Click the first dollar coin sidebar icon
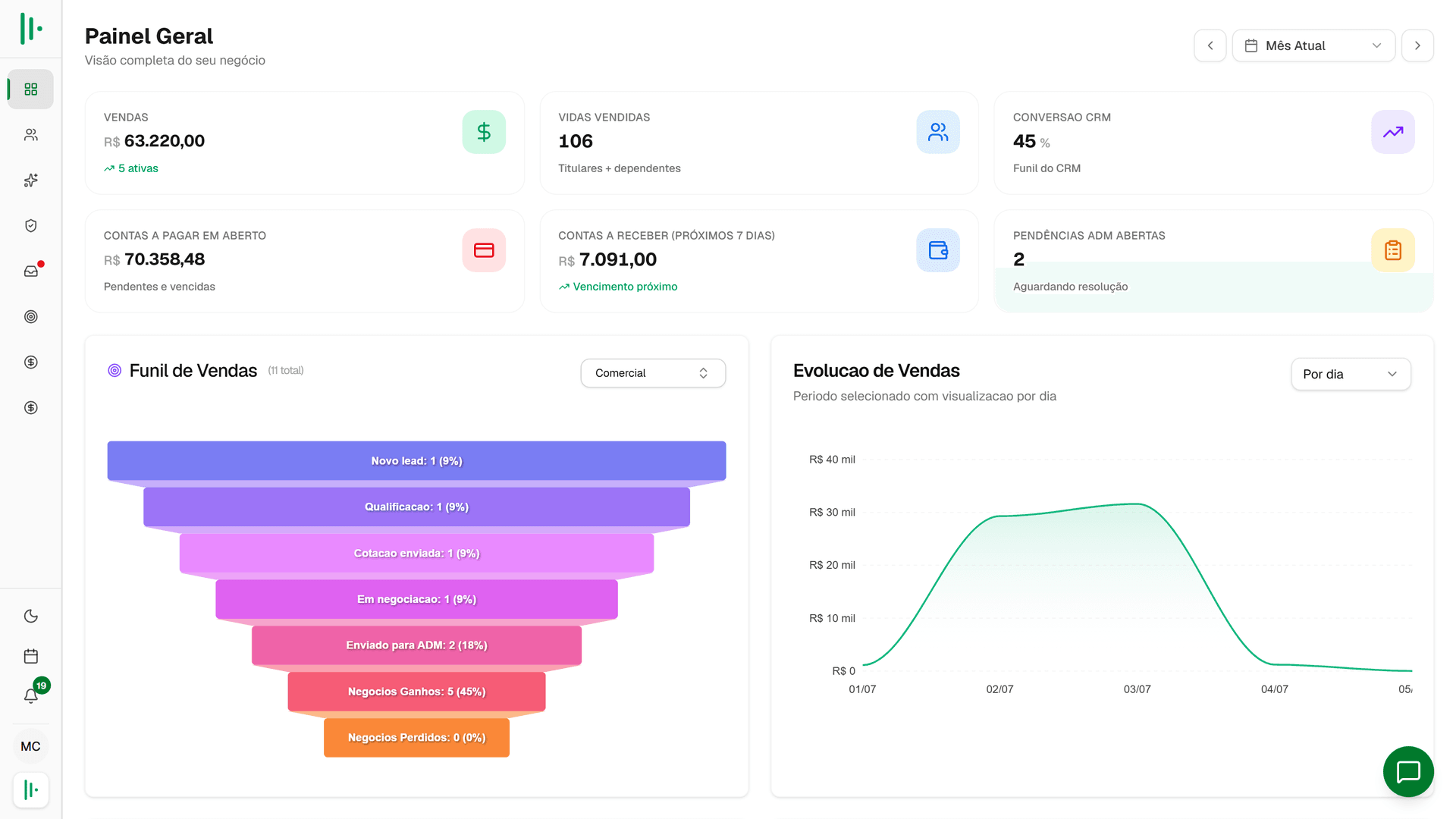Screen dimensions: 1456x819 tap(30, 362)
